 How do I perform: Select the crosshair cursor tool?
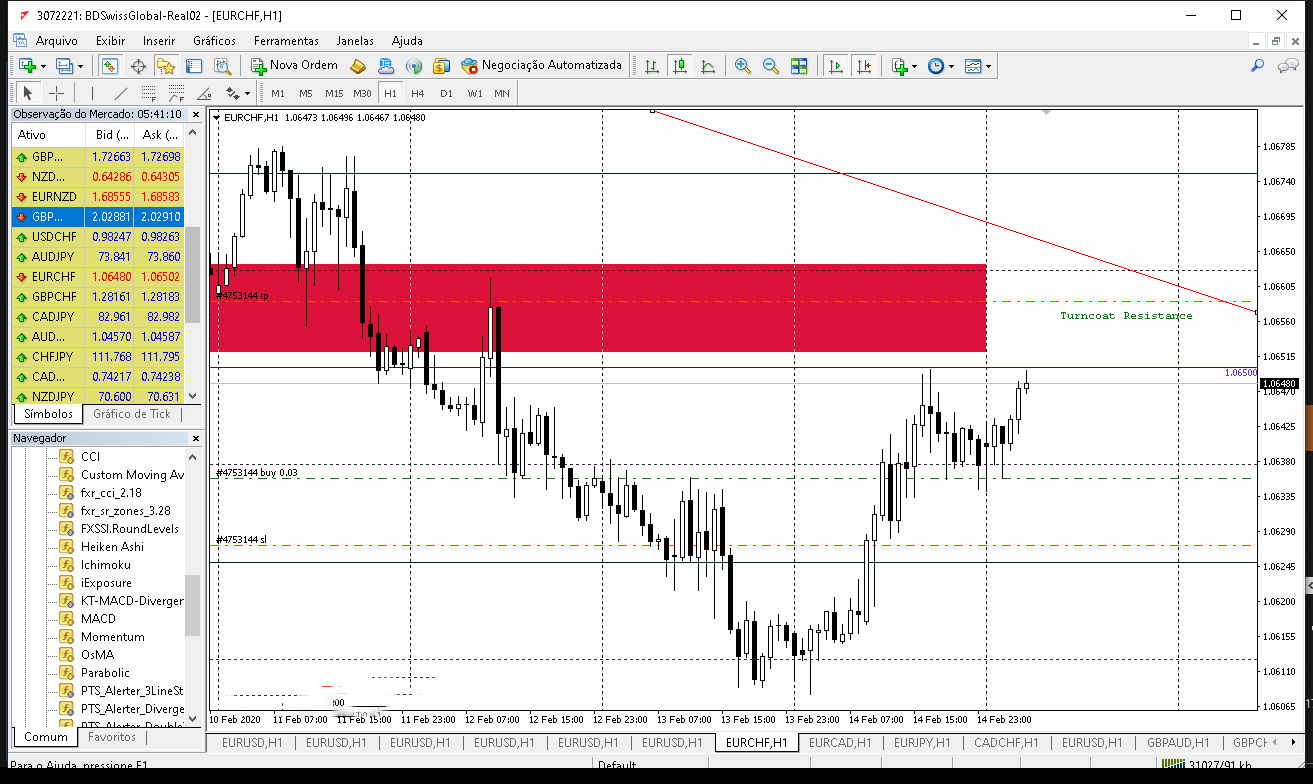click(x=56, y=93)
